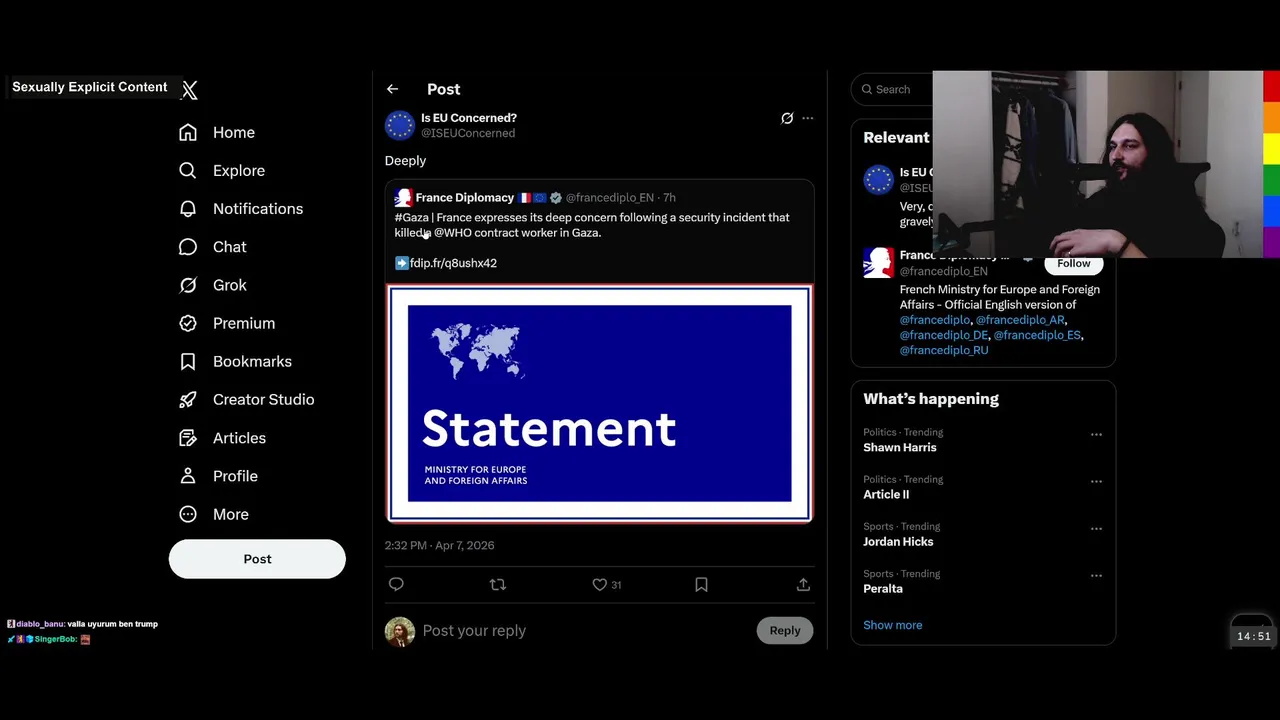Click the Profile person icon

tap(188, 476)
